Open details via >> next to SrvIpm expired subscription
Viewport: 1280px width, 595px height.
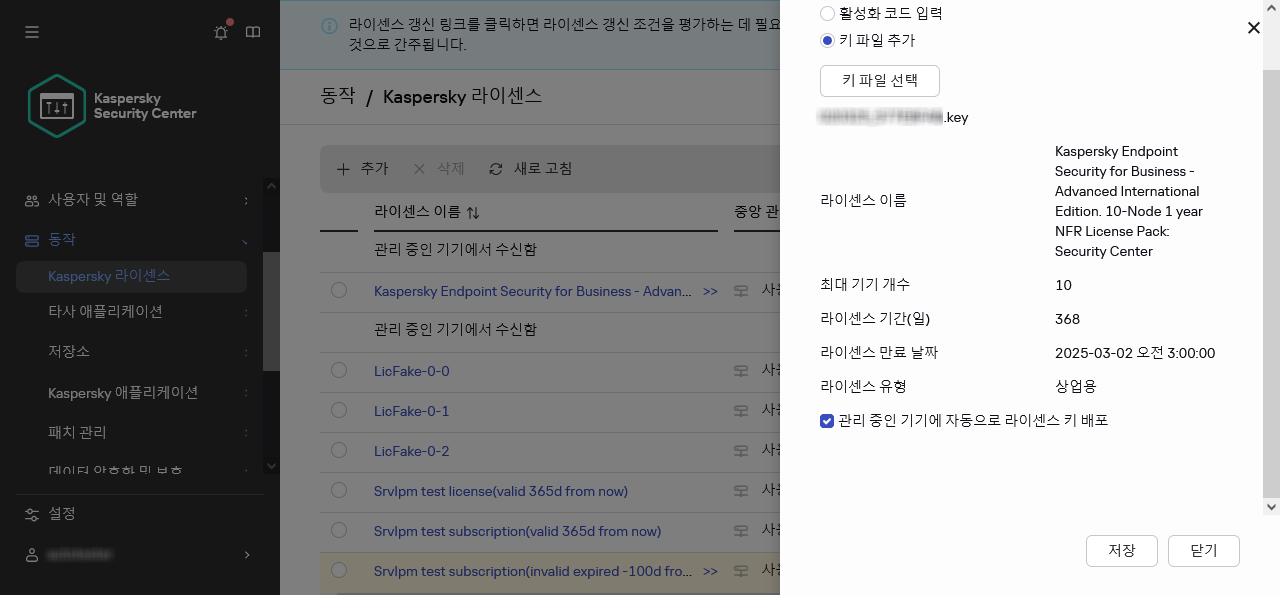(710, 571)
